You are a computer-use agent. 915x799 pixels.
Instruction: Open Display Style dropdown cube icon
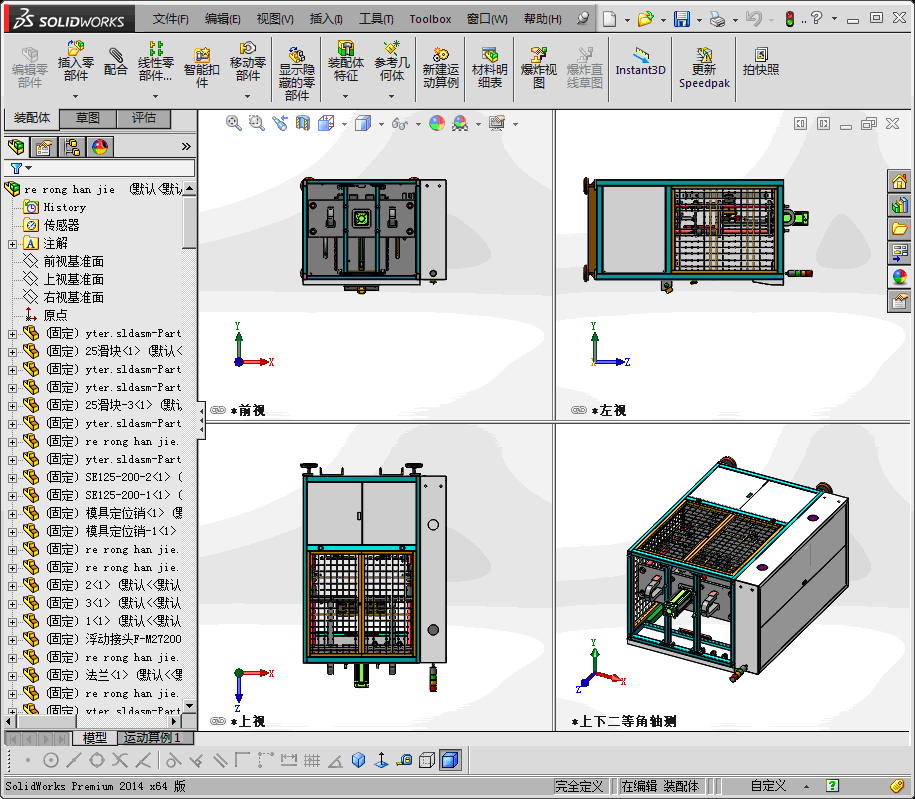(363, 123)
